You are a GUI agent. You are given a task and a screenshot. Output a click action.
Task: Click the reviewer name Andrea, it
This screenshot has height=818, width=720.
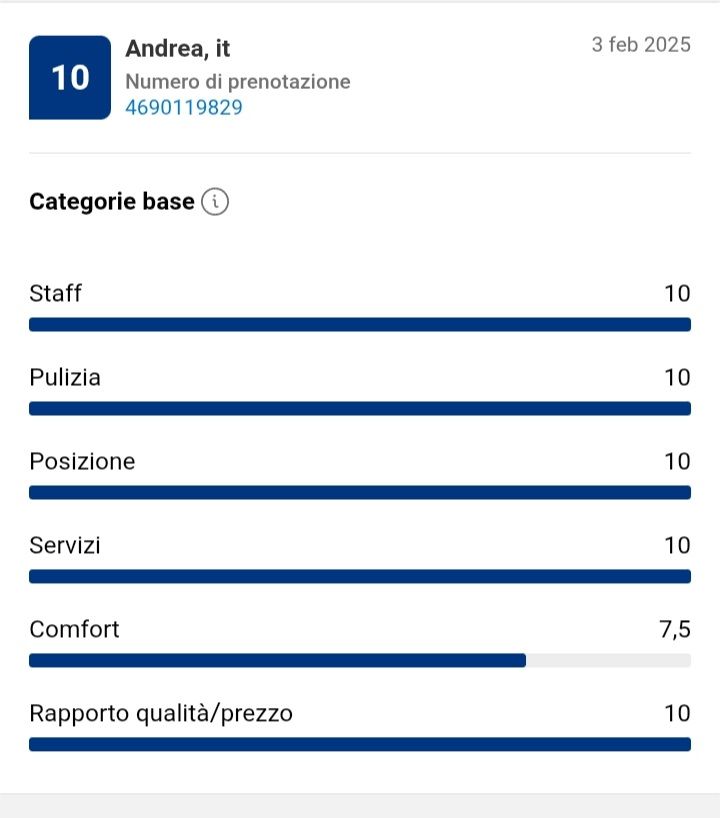(178, 48)
